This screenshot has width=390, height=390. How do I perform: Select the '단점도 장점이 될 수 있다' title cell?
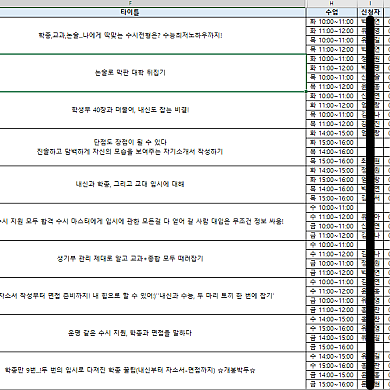[x=153, y=147]
